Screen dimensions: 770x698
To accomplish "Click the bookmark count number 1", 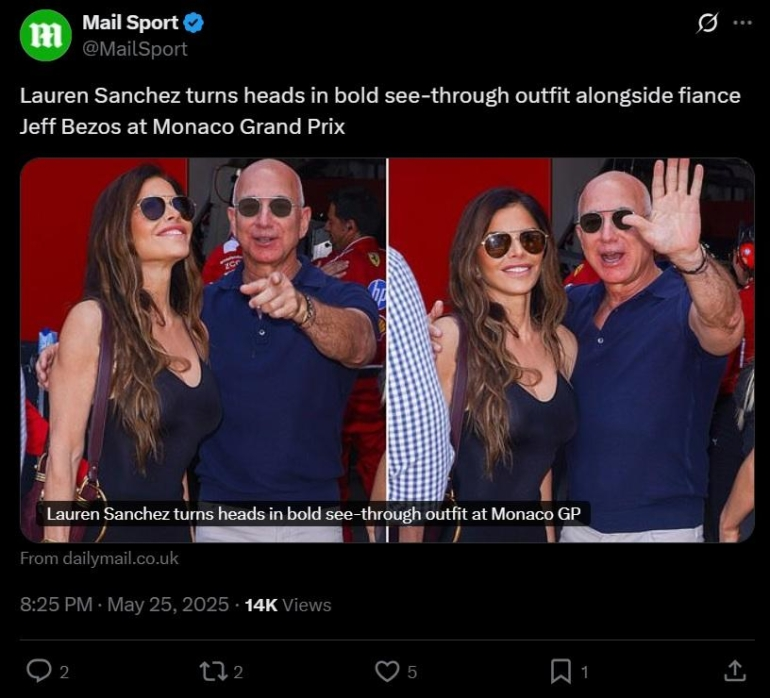I will (585, 672).
